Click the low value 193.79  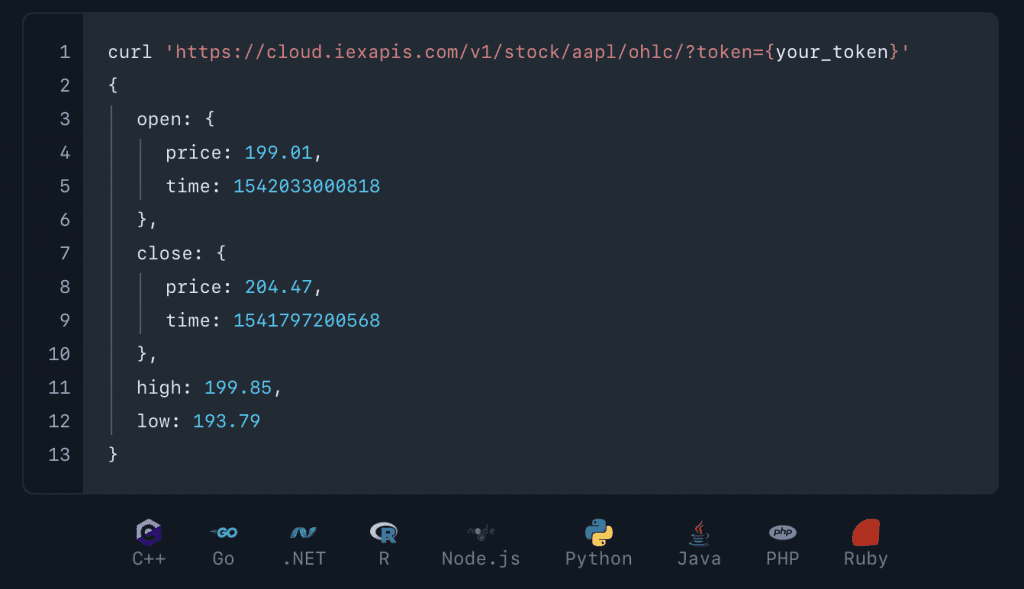tap(227, 421)
